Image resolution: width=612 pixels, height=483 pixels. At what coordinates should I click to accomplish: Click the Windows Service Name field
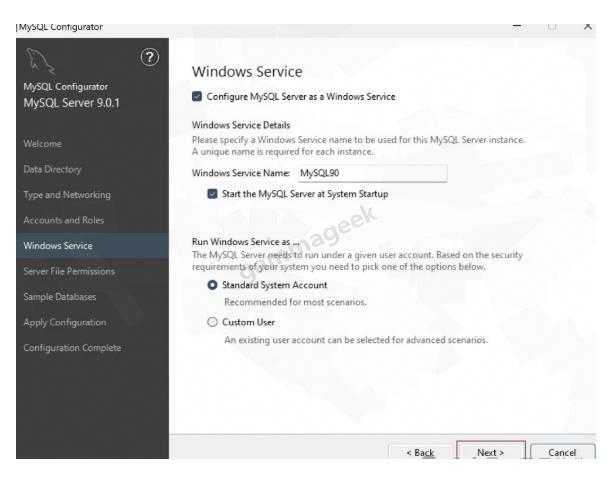coord(372,173)
